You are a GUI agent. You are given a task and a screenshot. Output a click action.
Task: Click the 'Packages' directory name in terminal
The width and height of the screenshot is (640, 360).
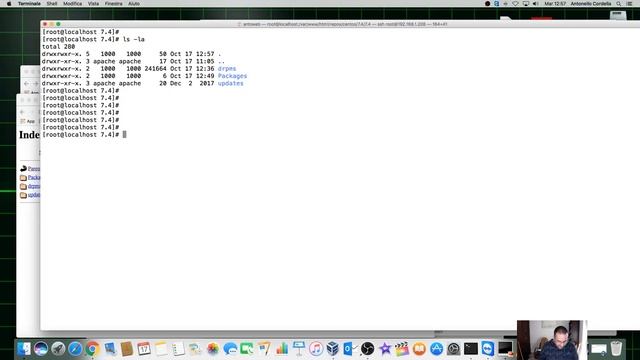point(232,76)
